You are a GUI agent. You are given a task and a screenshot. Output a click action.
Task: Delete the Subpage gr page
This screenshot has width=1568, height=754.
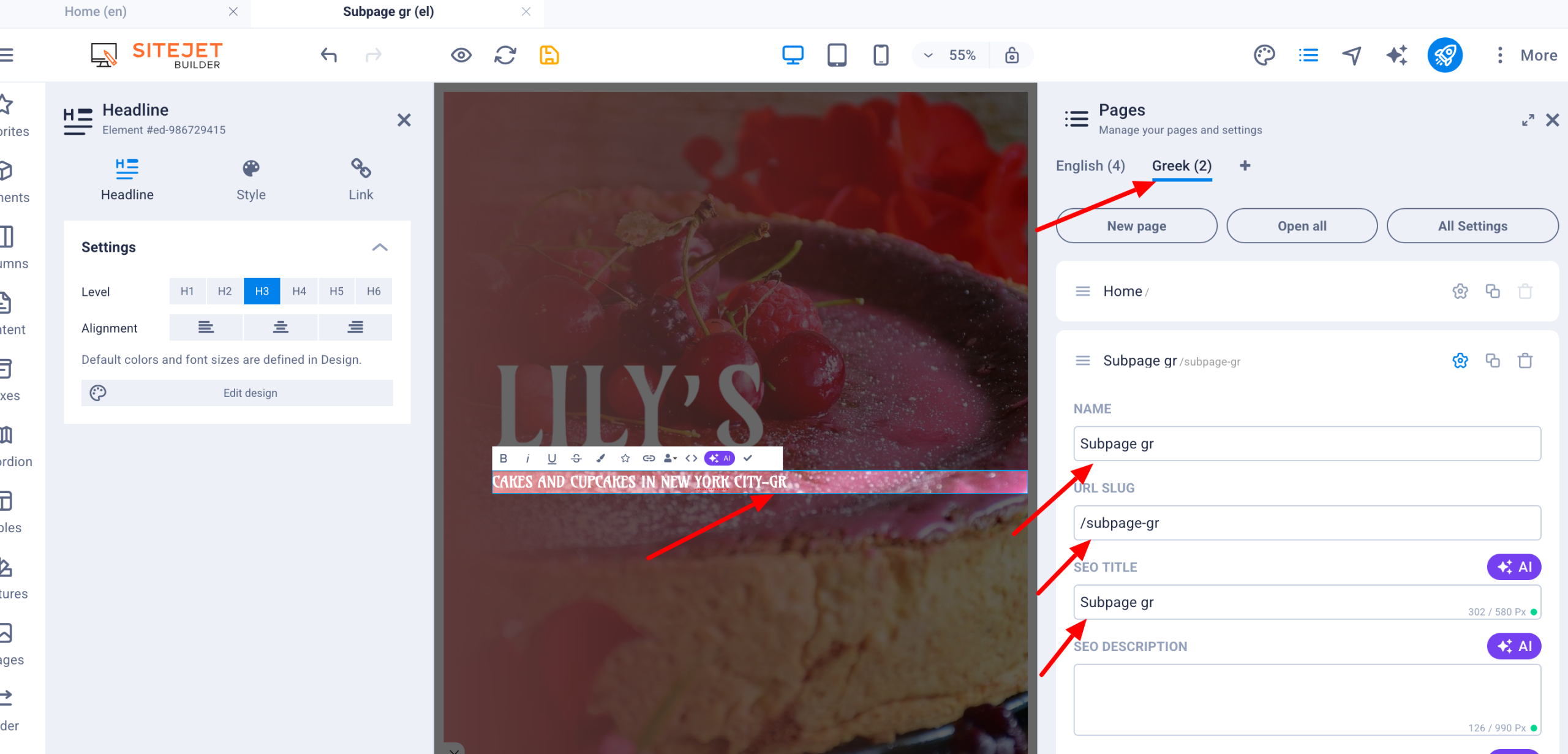(1525, 361)
